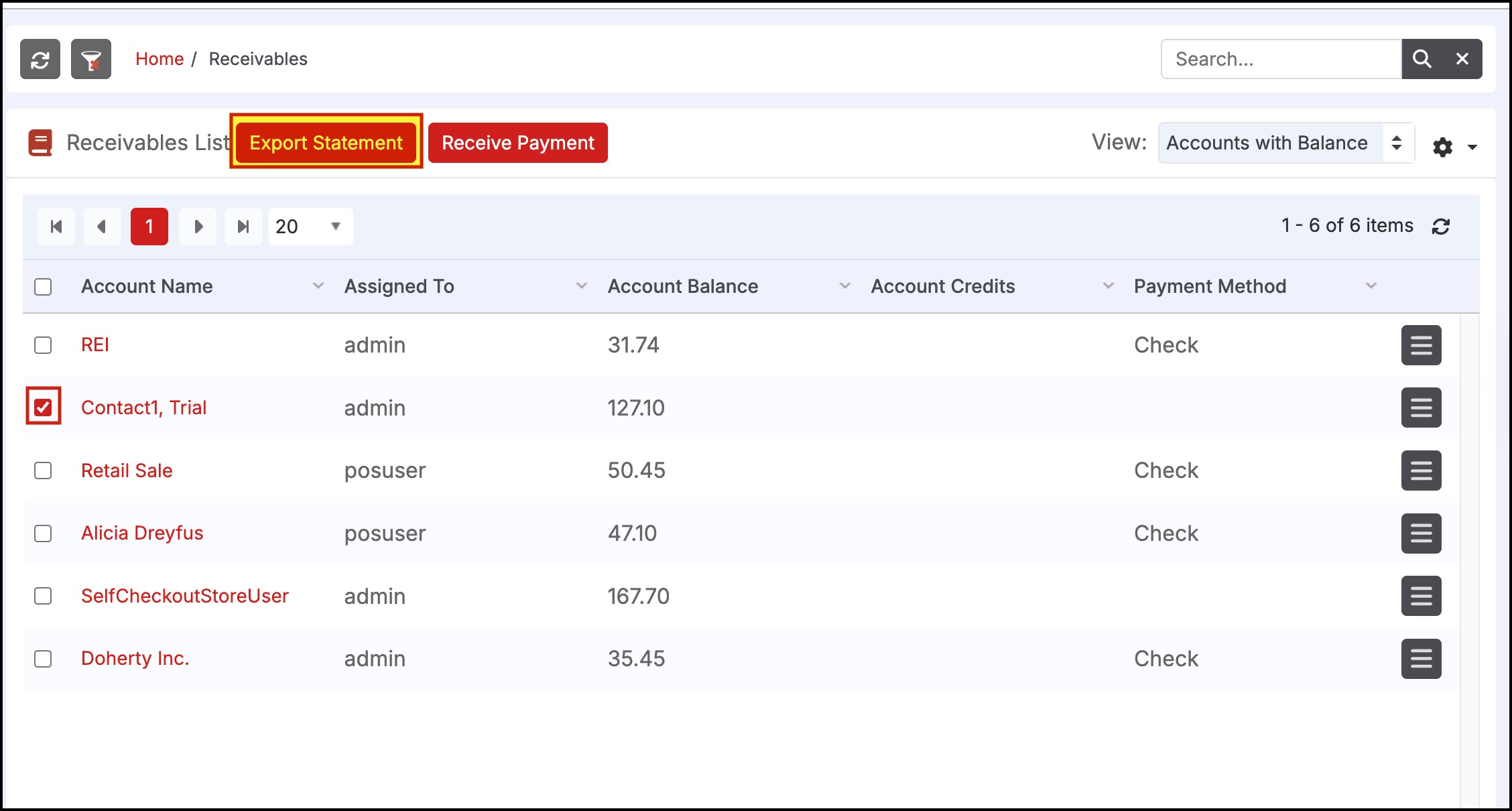The width and height of the screenshot is (1512, 811).
Task: Go to previous page arrow
Action: coord(102,227)
